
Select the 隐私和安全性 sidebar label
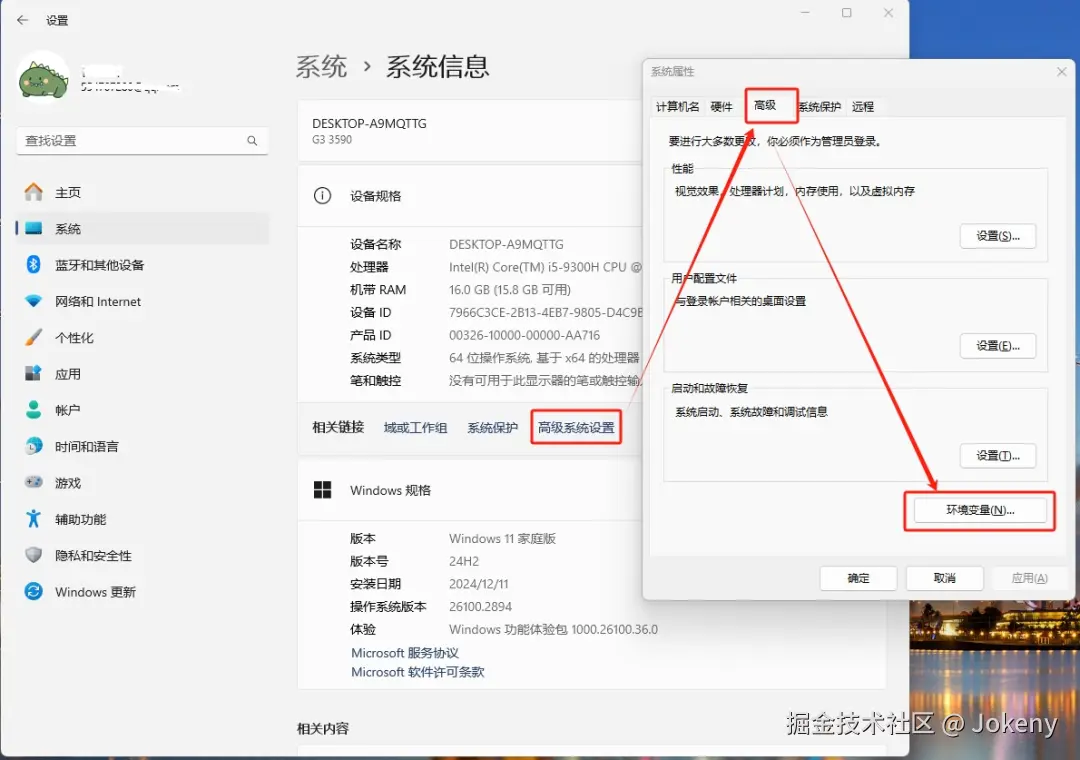[94, 555]
